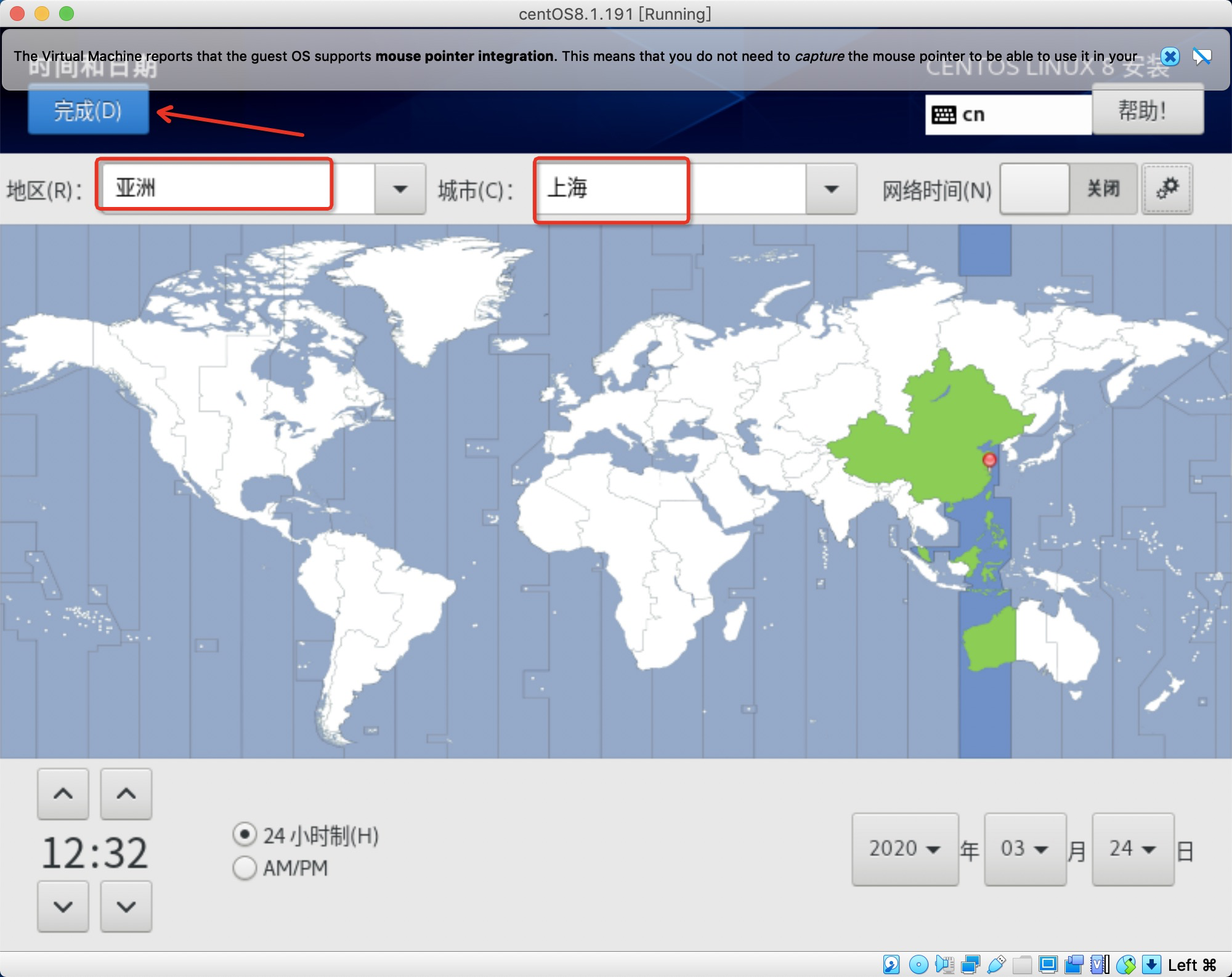Viewport: 1232px width, 977px height.
Task: Click the network adapters status icon
Action: [x=970, y=964]
